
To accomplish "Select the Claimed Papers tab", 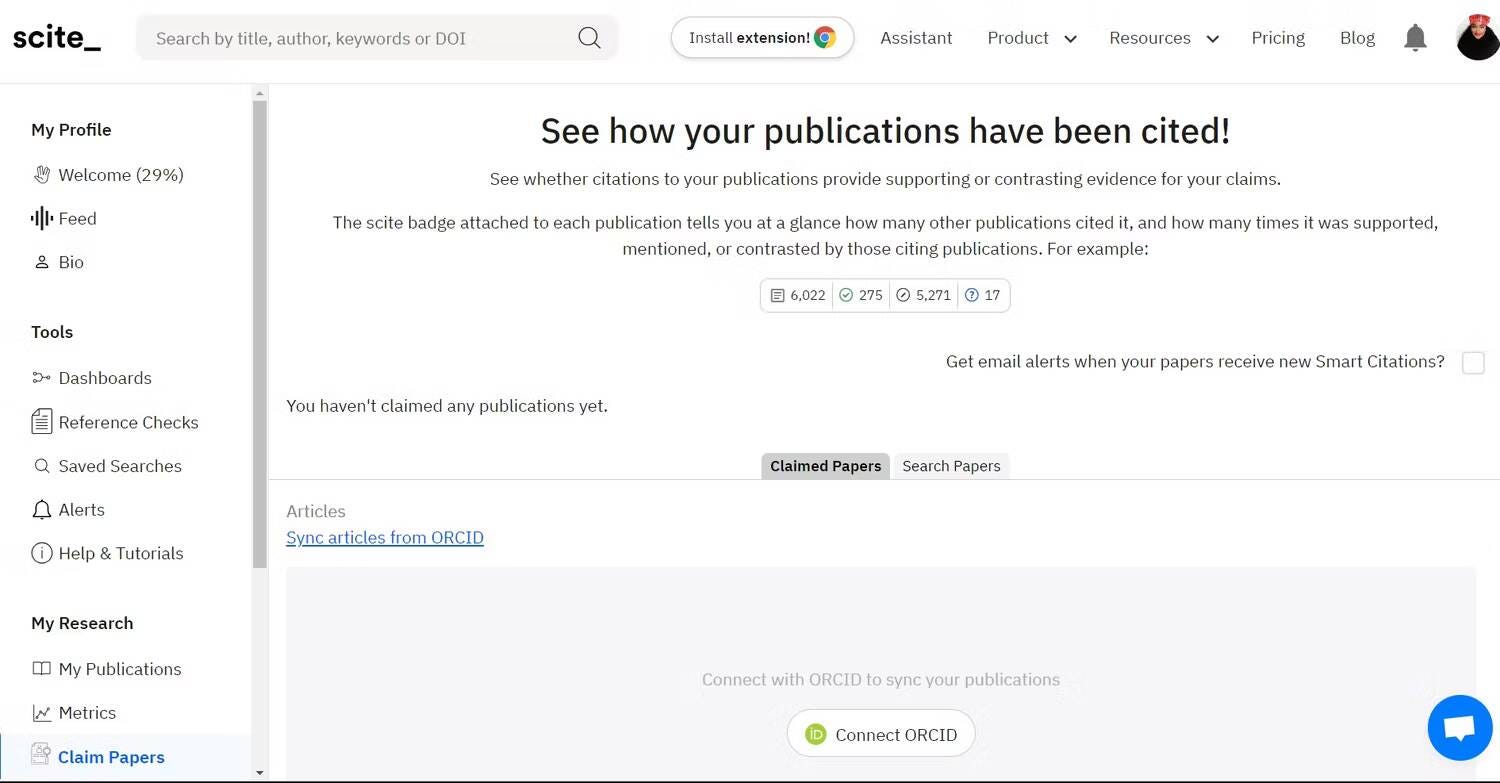I will (825, 466).
